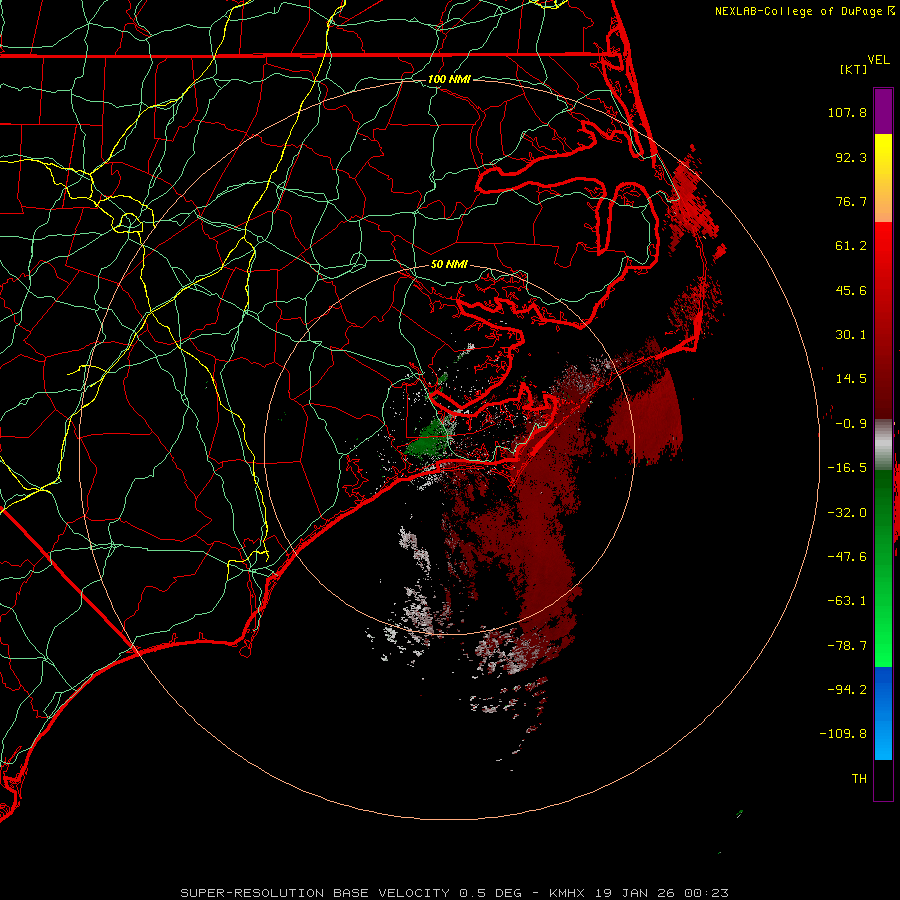900x900 pixels.
Task: Click the -63.1 scale value
Action: 847,601
